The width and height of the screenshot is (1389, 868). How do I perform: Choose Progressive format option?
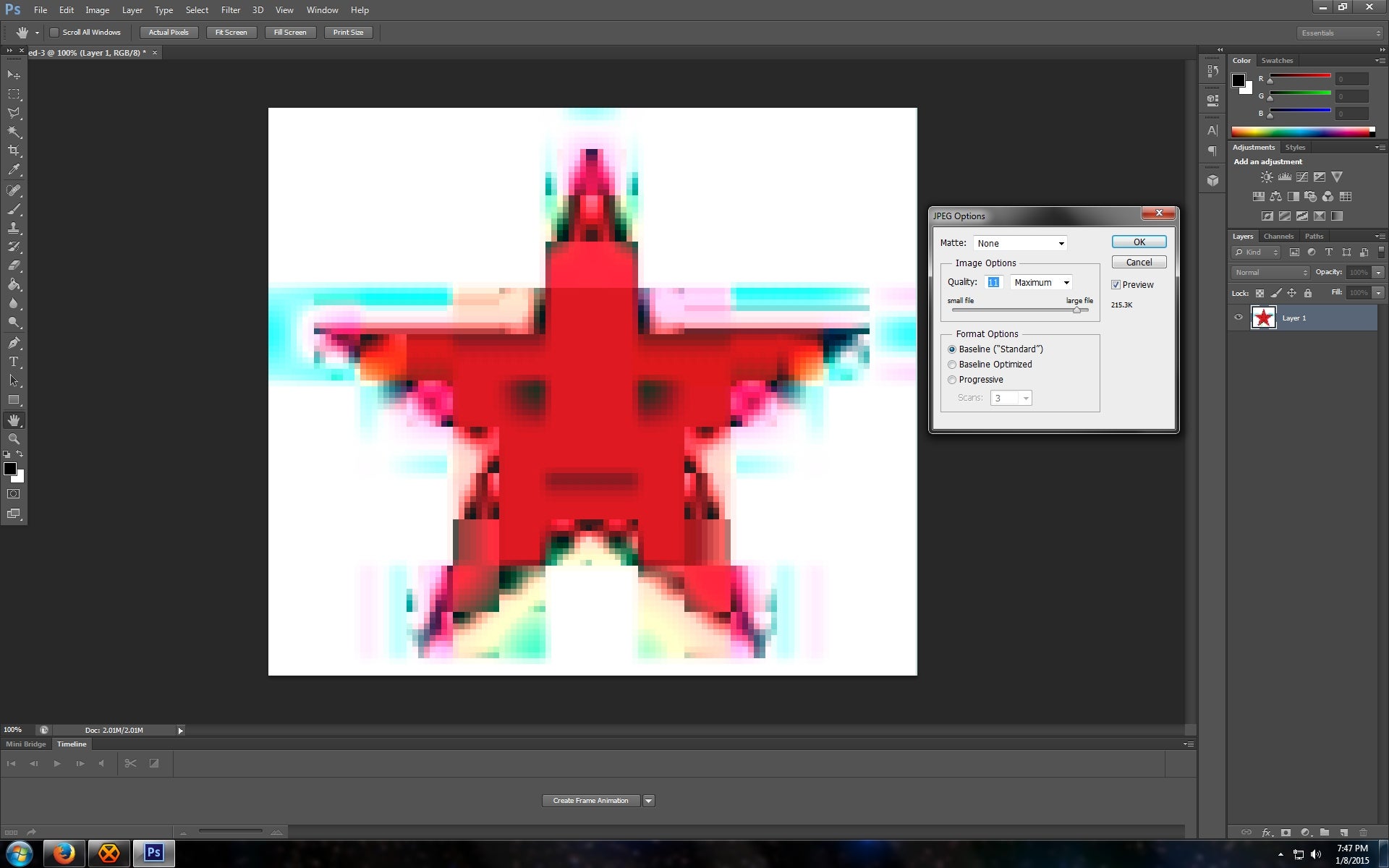[x=952, y=380]
